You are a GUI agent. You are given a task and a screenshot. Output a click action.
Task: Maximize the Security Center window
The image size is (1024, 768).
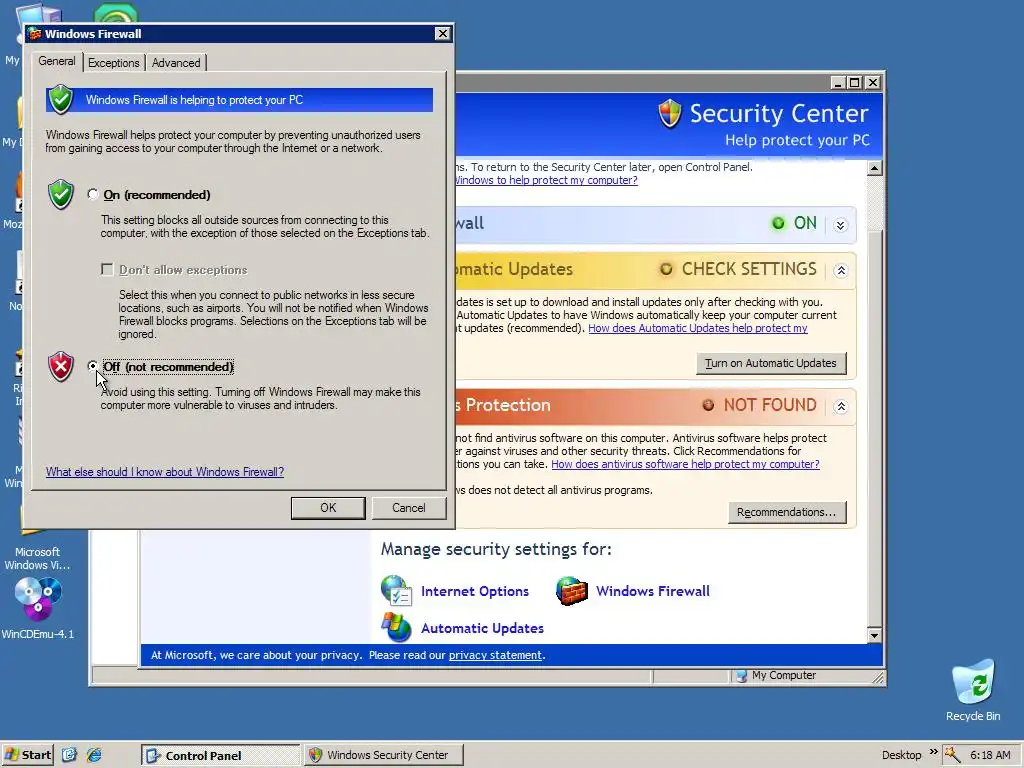(855, 83)
